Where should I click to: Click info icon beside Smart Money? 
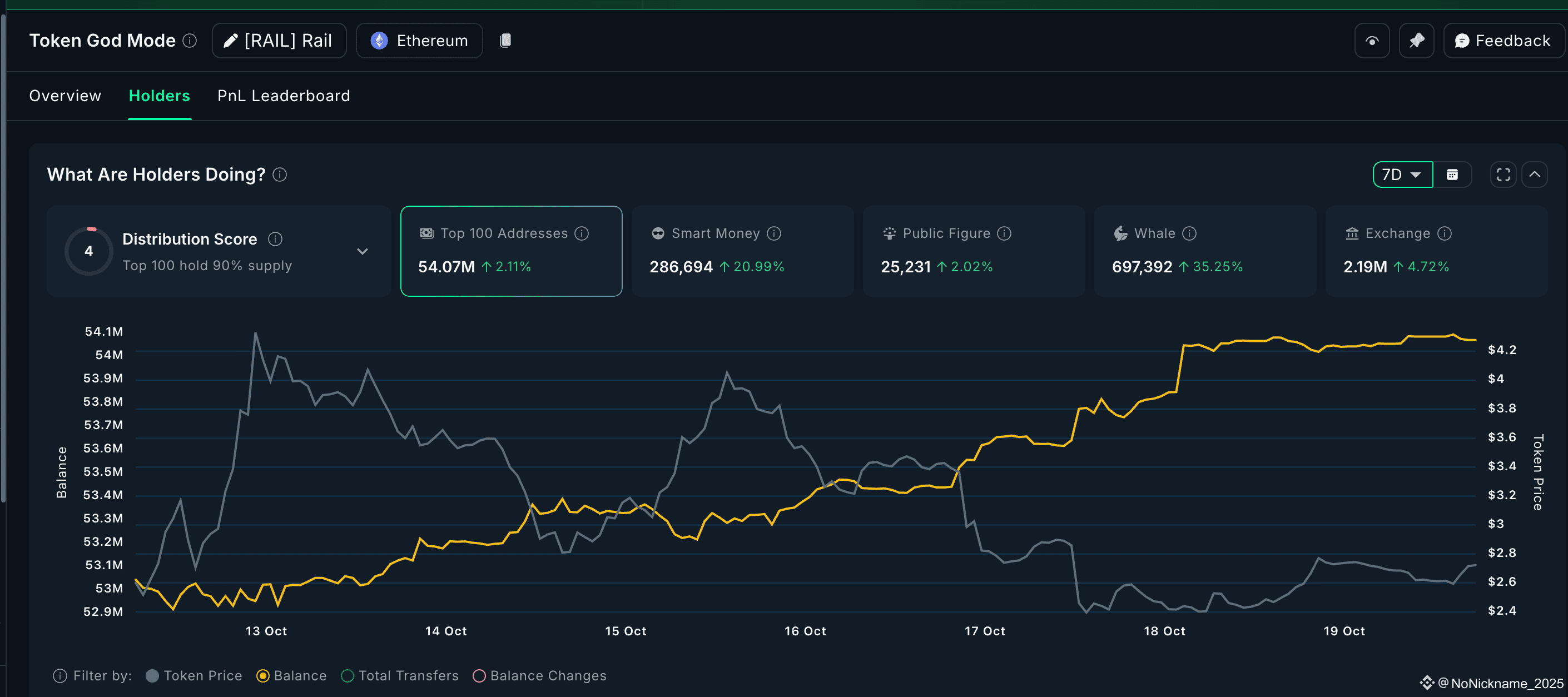[x=774, y=233]
